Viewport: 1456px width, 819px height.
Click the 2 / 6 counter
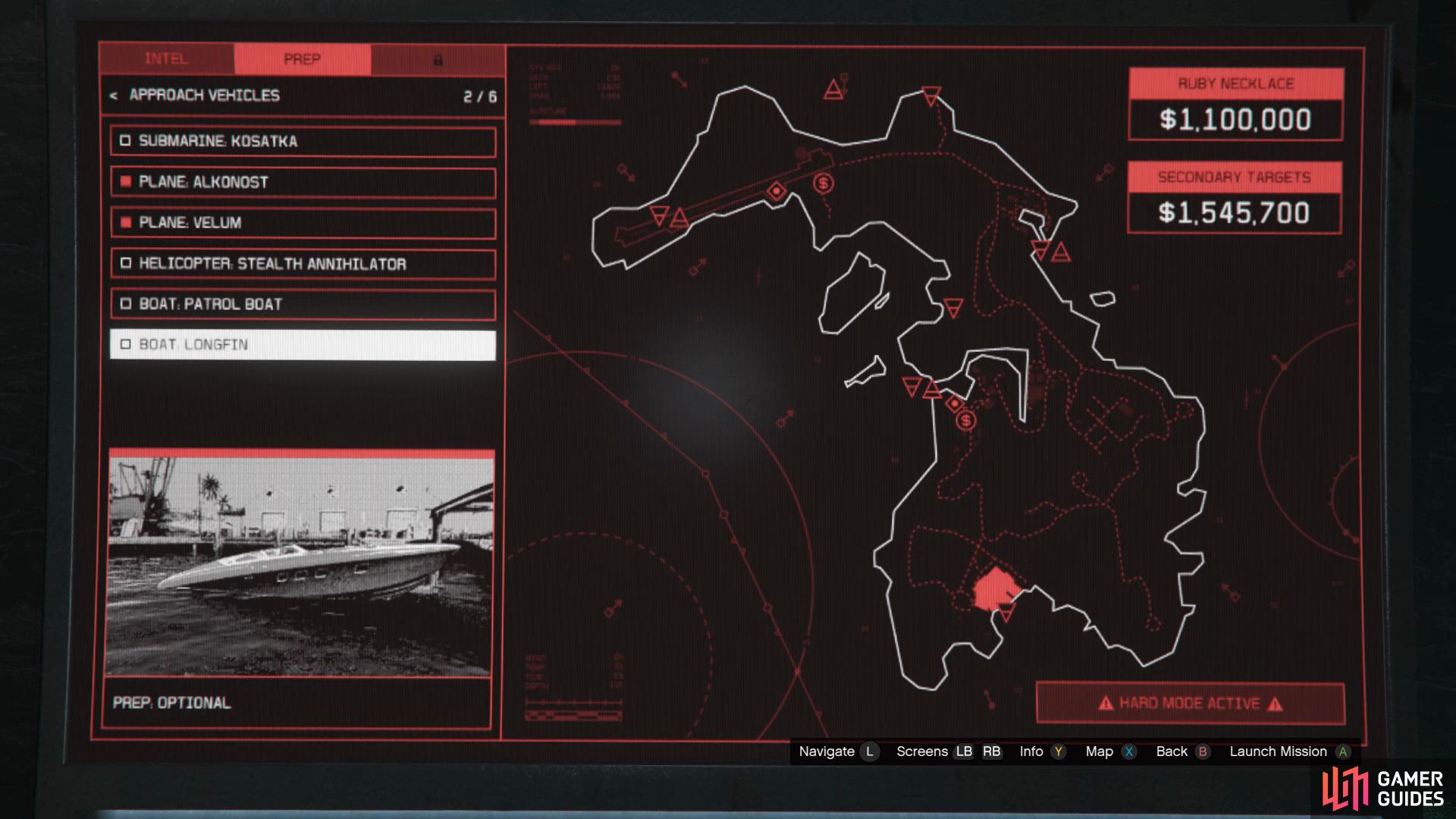click(480, 96)
